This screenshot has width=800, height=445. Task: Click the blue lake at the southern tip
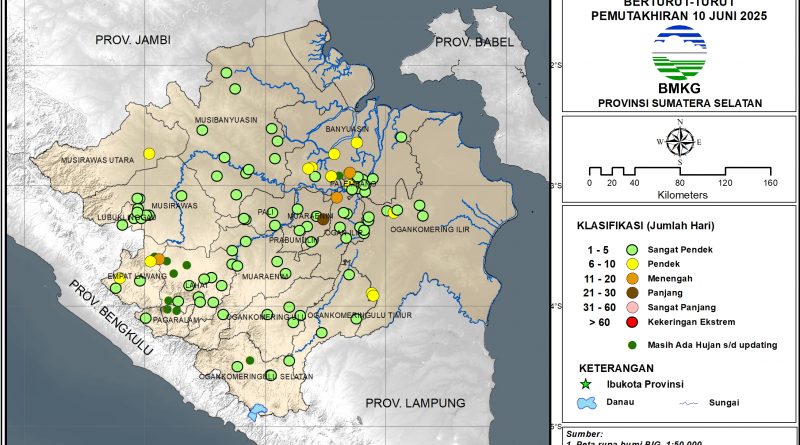[x=257, y=411]
